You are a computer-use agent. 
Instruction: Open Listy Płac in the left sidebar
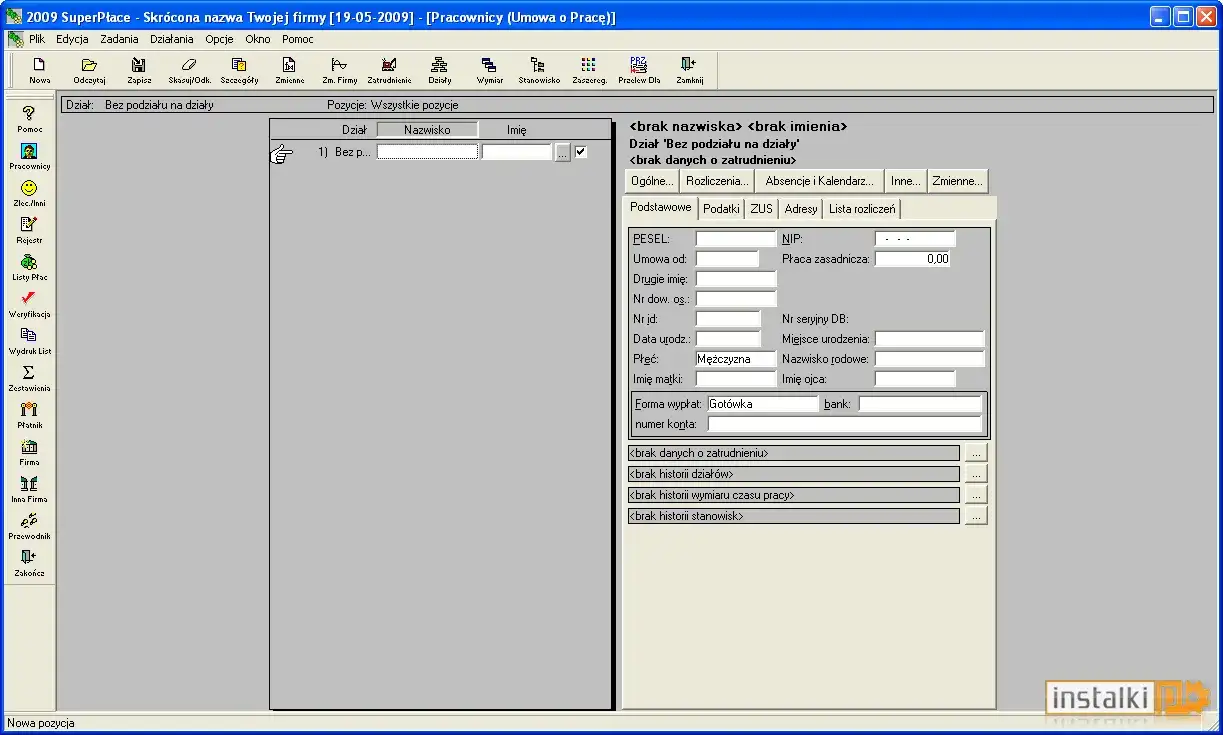pyautogui.click(x=29, y=267)
